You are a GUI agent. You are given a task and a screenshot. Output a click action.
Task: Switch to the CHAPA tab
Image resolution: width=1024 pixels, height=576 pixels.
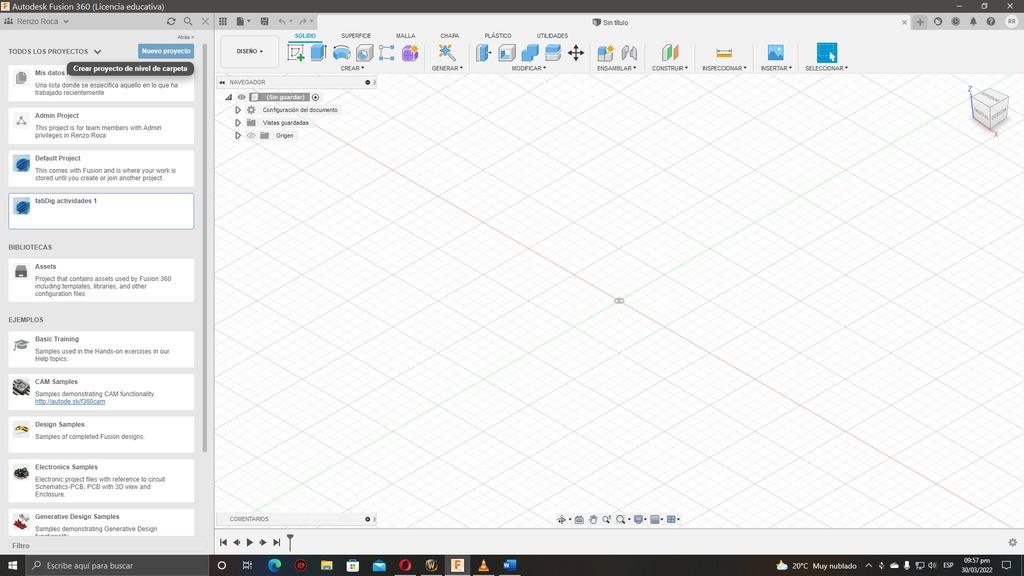449,36
